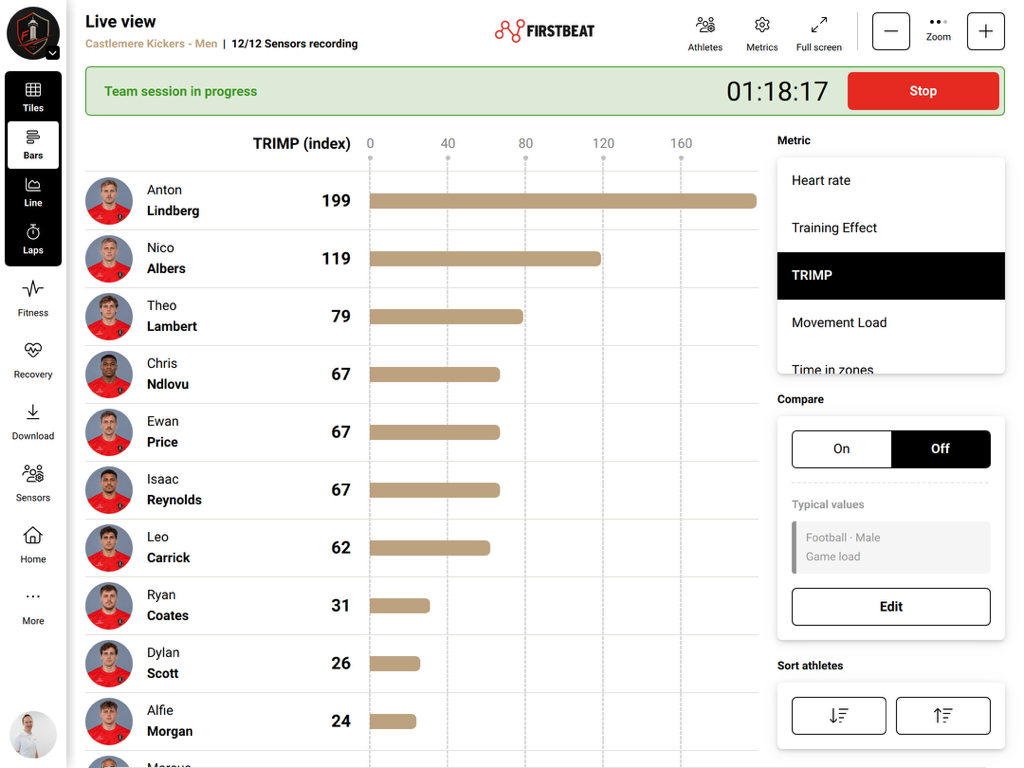Click the Firstbeat logo
This screenshot has width=1024, height=768.
(545, 31)
